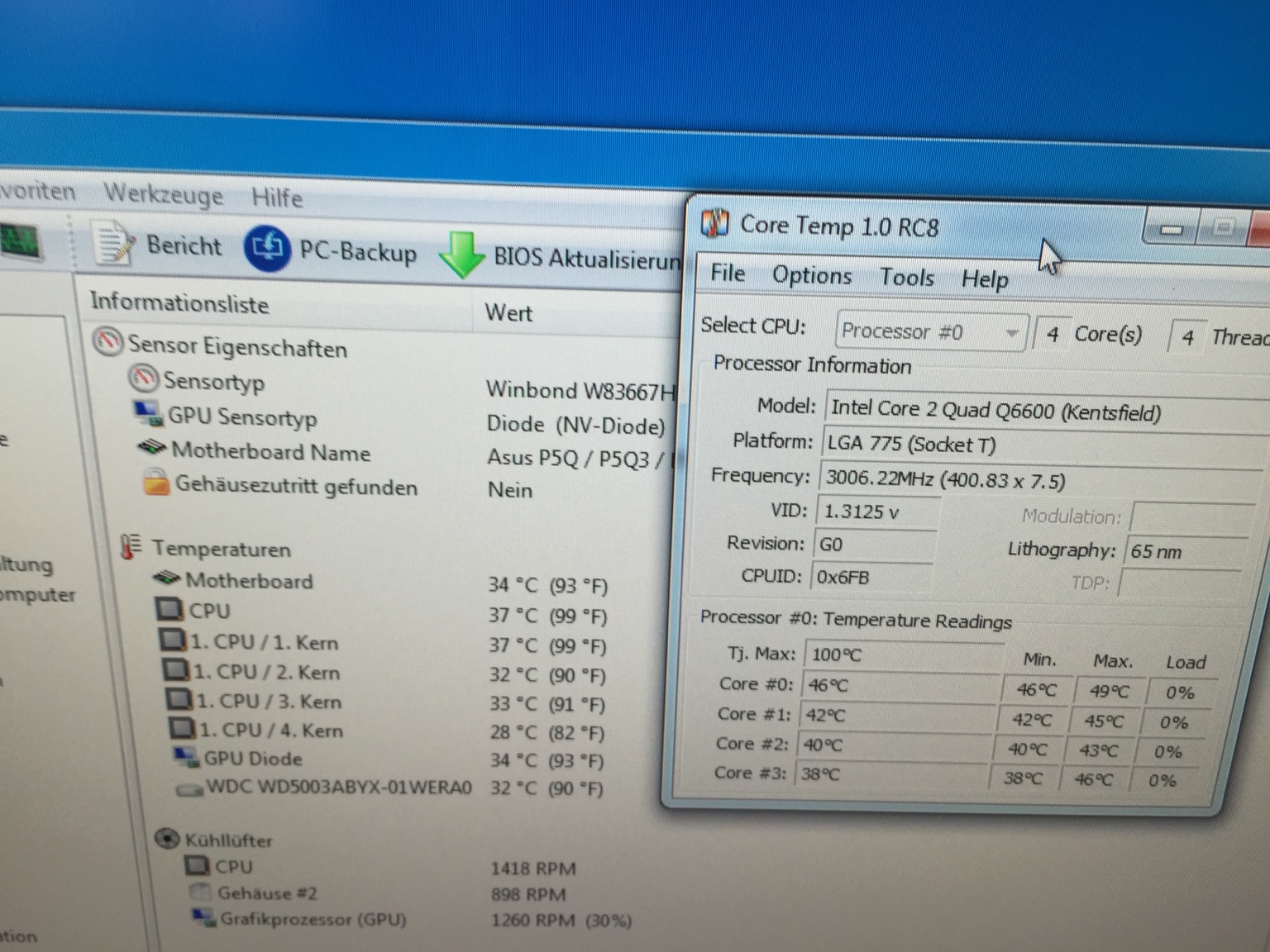Screen dimensions: 1270x952
Task: Click the VID field 1.3125 v
Action: [x=878, y=512]
